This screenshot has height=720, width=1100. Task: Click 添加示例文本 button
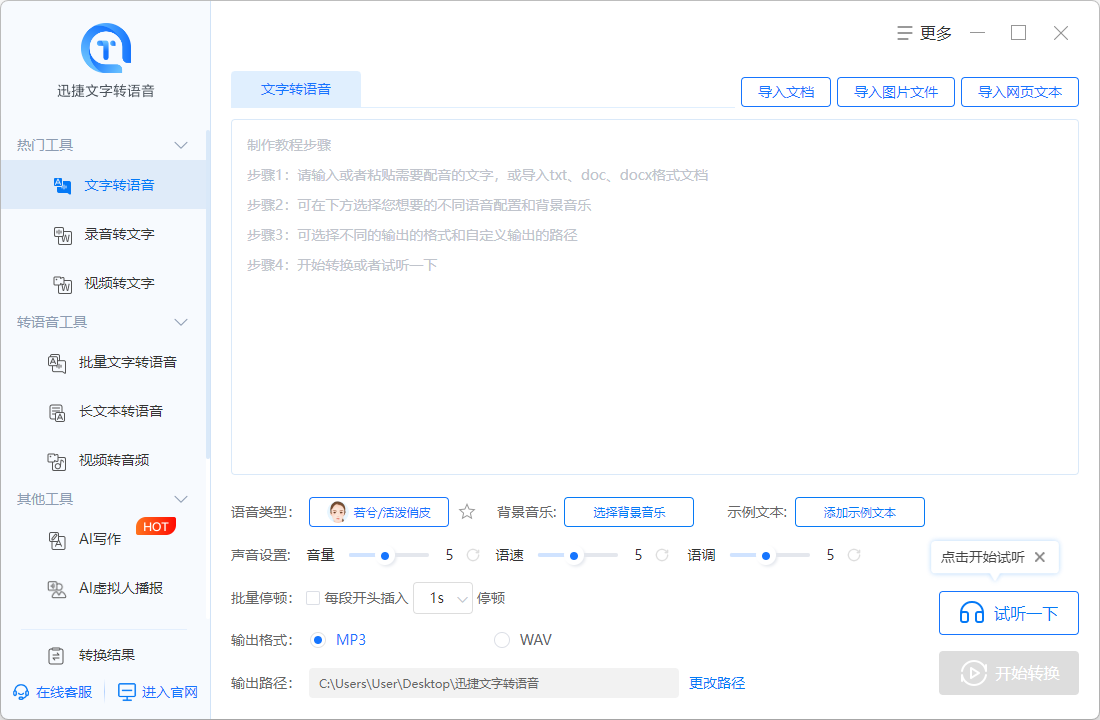point(860,512)
